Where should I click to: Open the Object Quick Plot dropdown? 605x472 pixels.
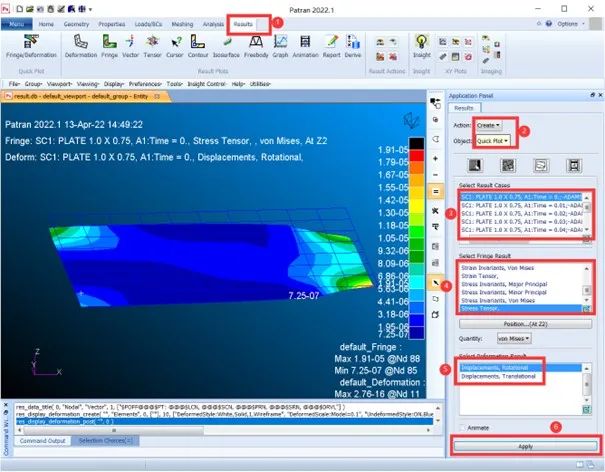click(x=492, y=141)
